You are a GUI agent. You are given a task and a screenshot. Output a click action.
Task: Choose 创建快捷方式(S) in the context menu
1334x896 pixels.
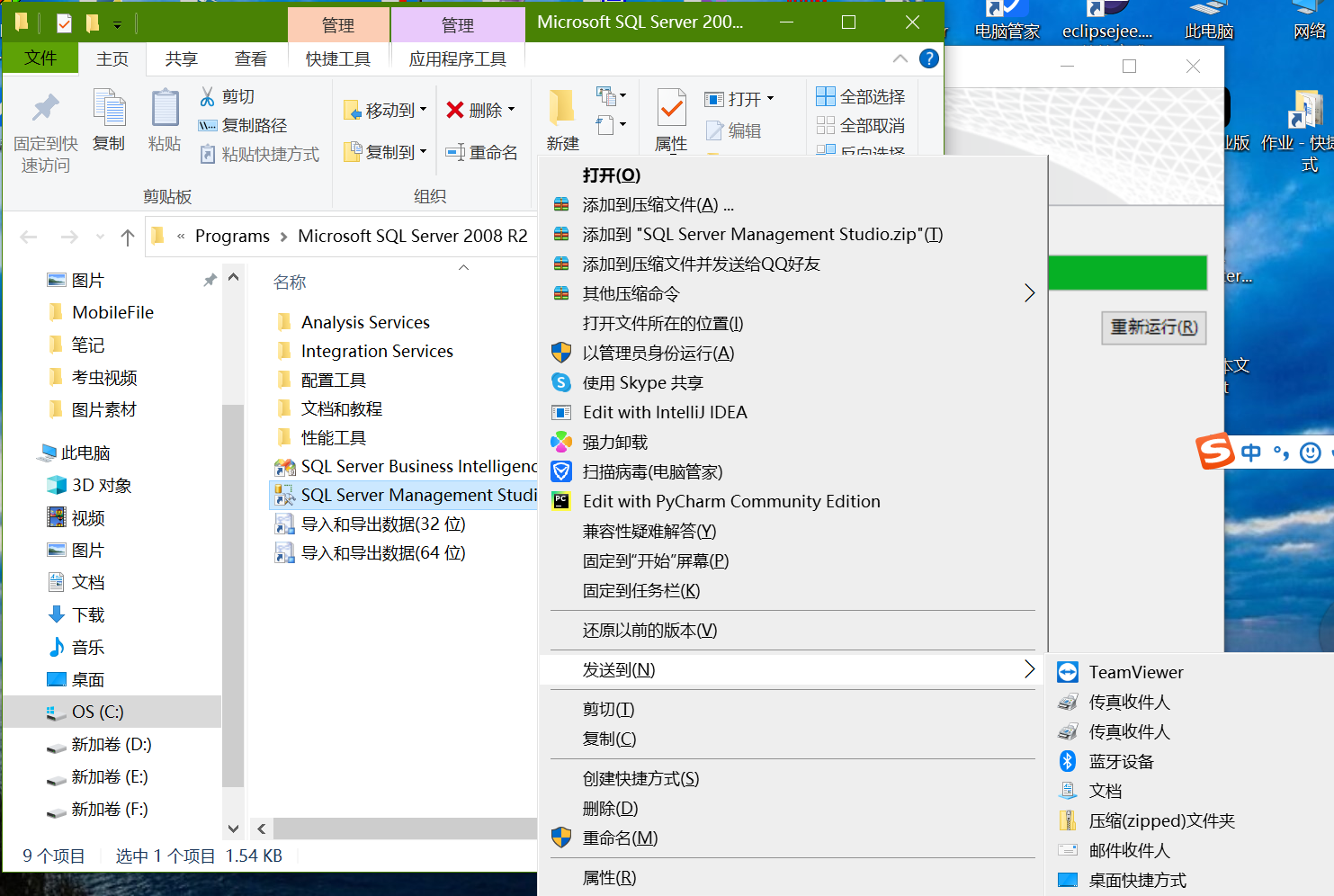coord(640,778)
